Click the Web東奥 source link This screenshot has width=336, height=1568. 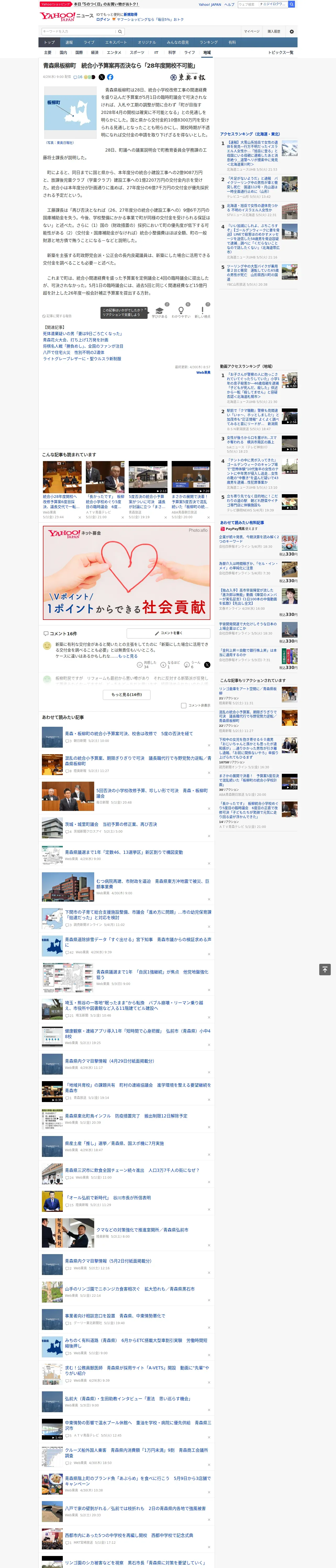(x=203, y=372)
